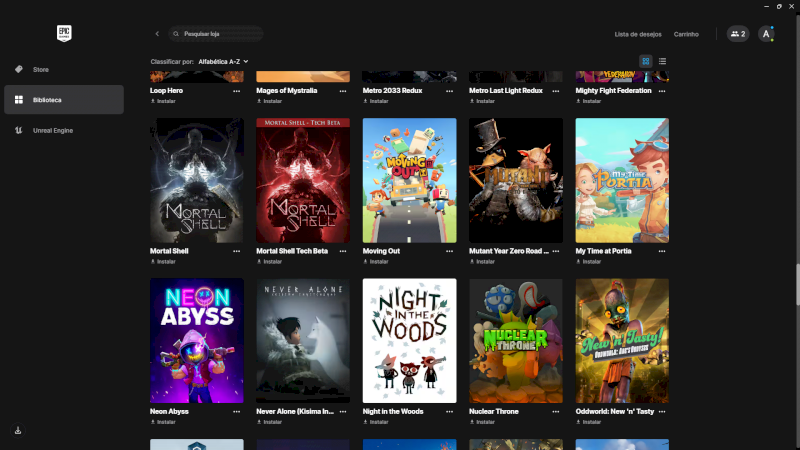Click the Unreal Engine sidebar icon
Screen dimensions: 800x450
pos(19,130)
